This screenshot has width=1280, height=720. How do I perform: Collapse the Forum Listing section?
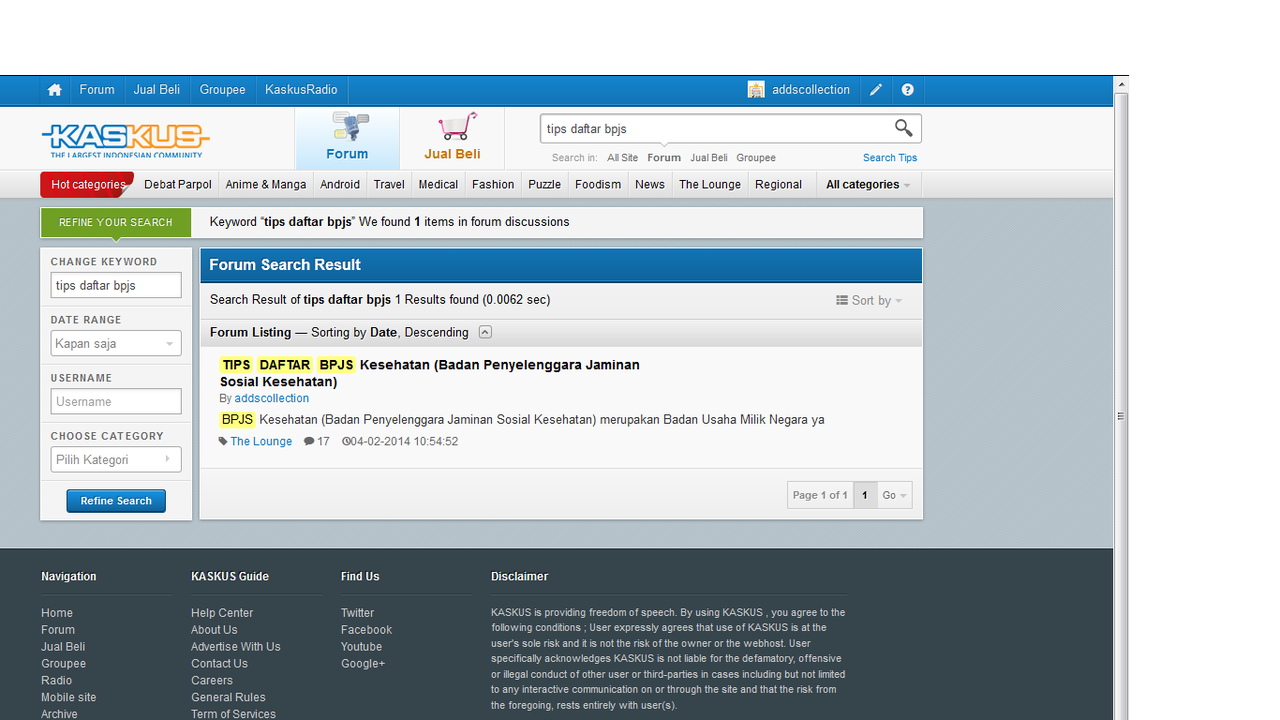click(x=485, y=332)
